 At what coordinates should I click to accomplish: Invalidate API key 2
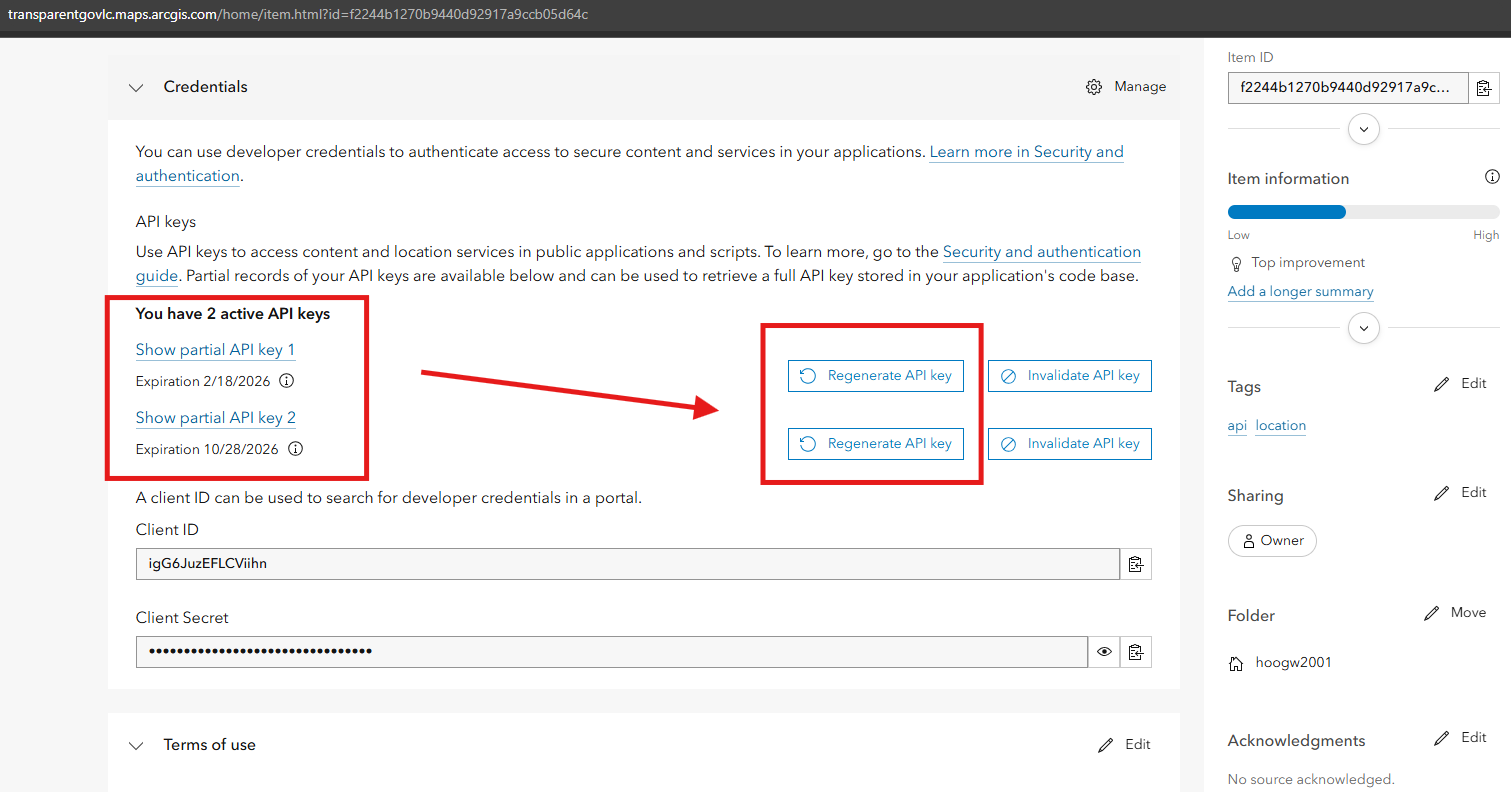pyautogui.click(x=1070, y=444)
